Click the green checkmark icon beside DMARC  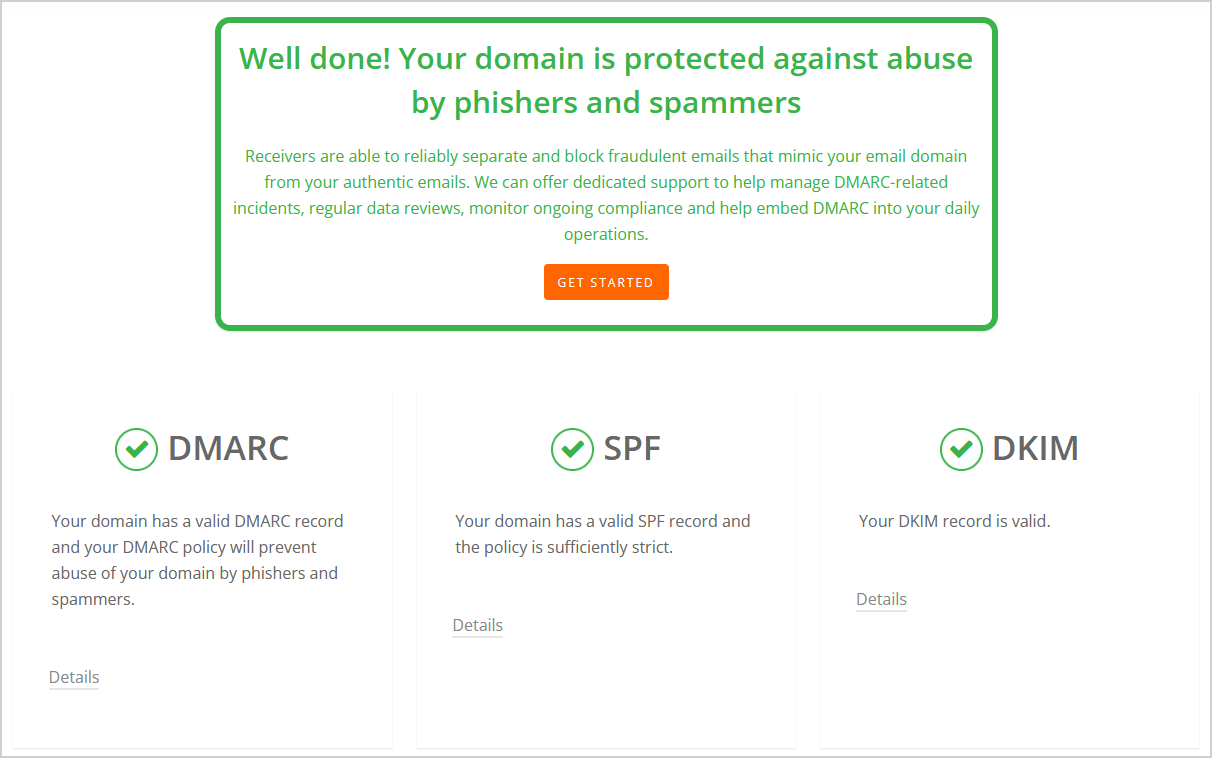[x=136, y=449]
